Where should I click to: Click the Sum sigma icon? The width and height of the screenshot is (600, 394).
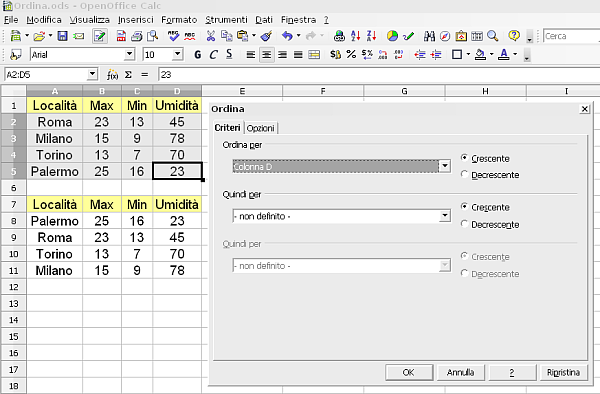128,75
